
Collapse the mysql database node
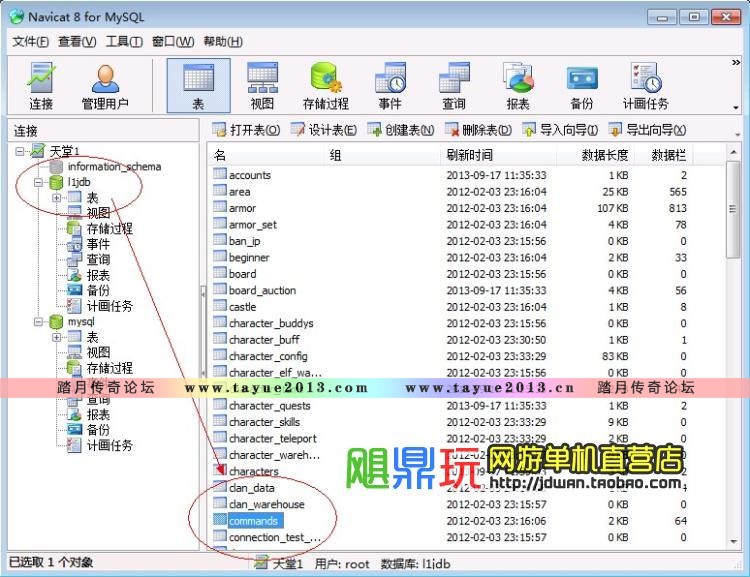pyautogui.click(x=38, y=322)
